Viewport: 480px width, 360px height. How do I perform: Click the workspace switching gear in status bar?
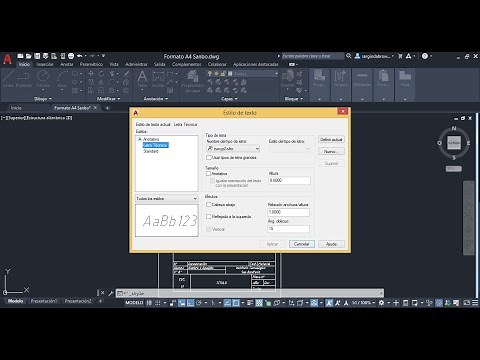381,303
